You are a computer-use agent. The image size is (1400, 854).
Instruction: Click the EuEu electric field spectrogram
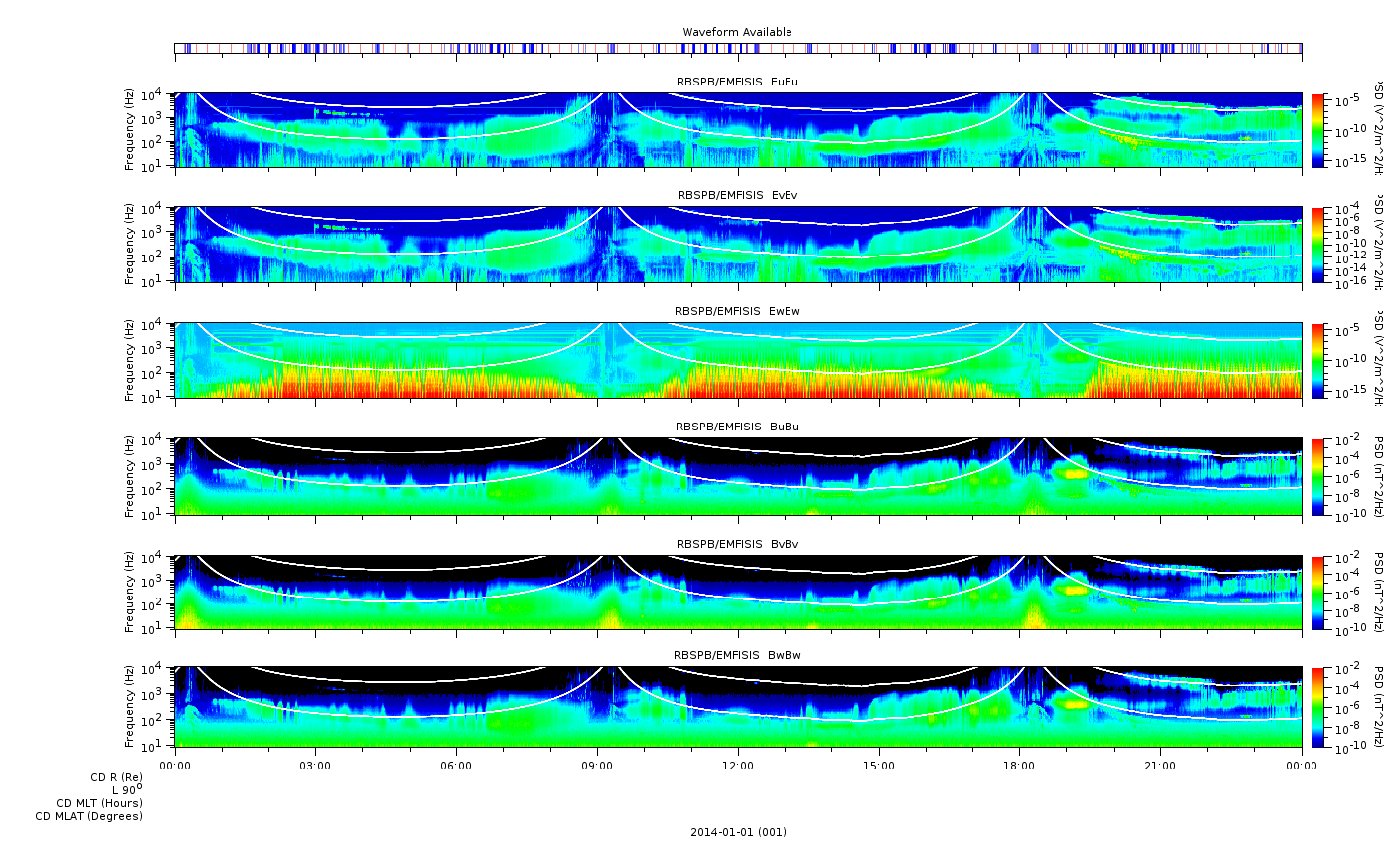click(x=737, y=130)
